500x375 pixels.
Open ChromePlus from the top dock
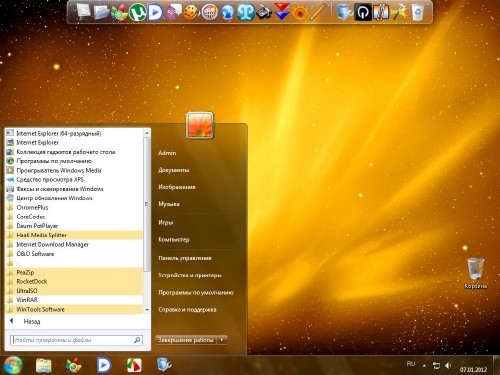coord(119,13)
